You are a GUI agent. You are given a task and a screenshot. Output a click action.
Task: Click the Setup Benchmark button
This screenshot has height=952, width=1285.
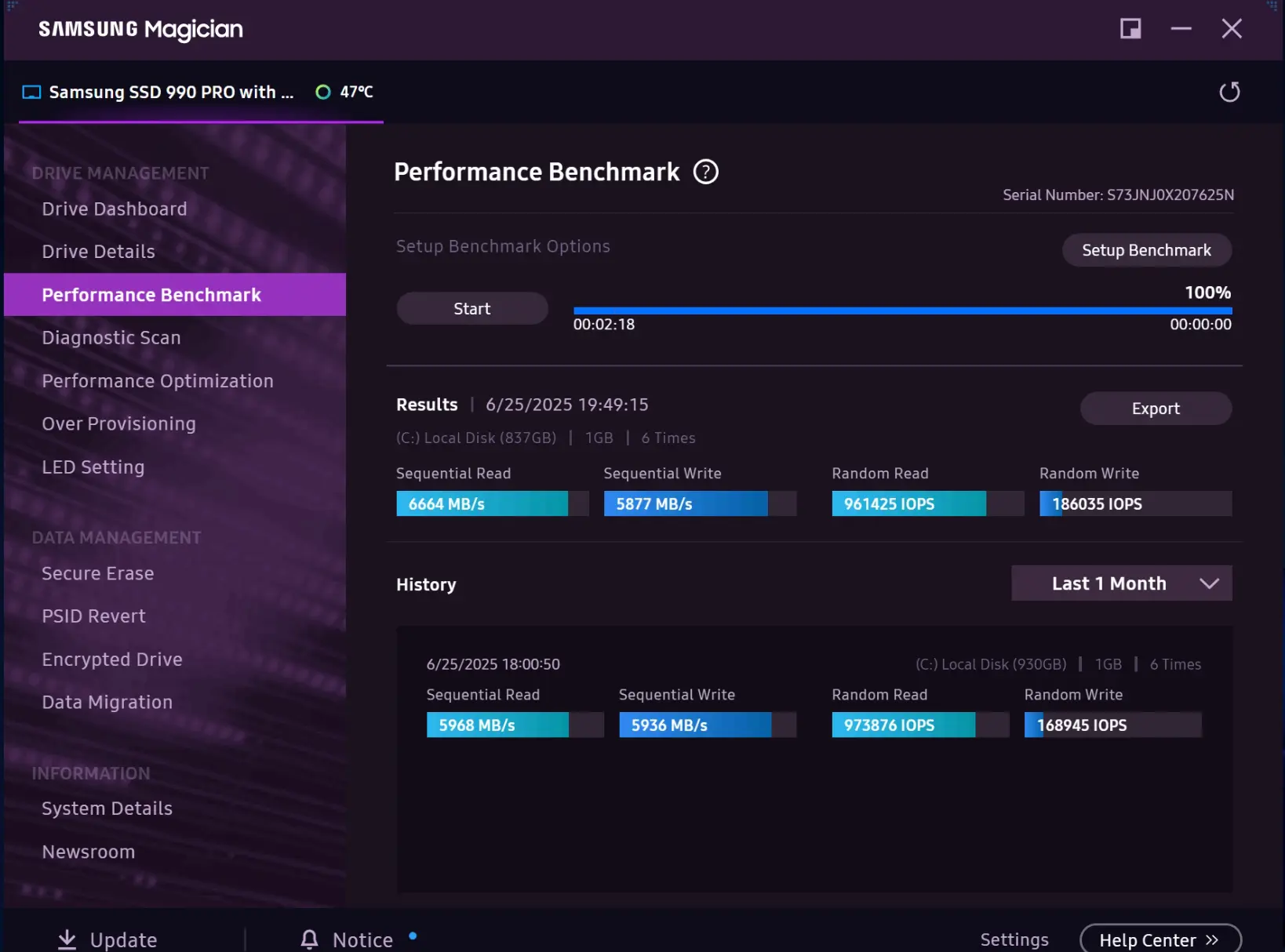tap(1147, 250)
